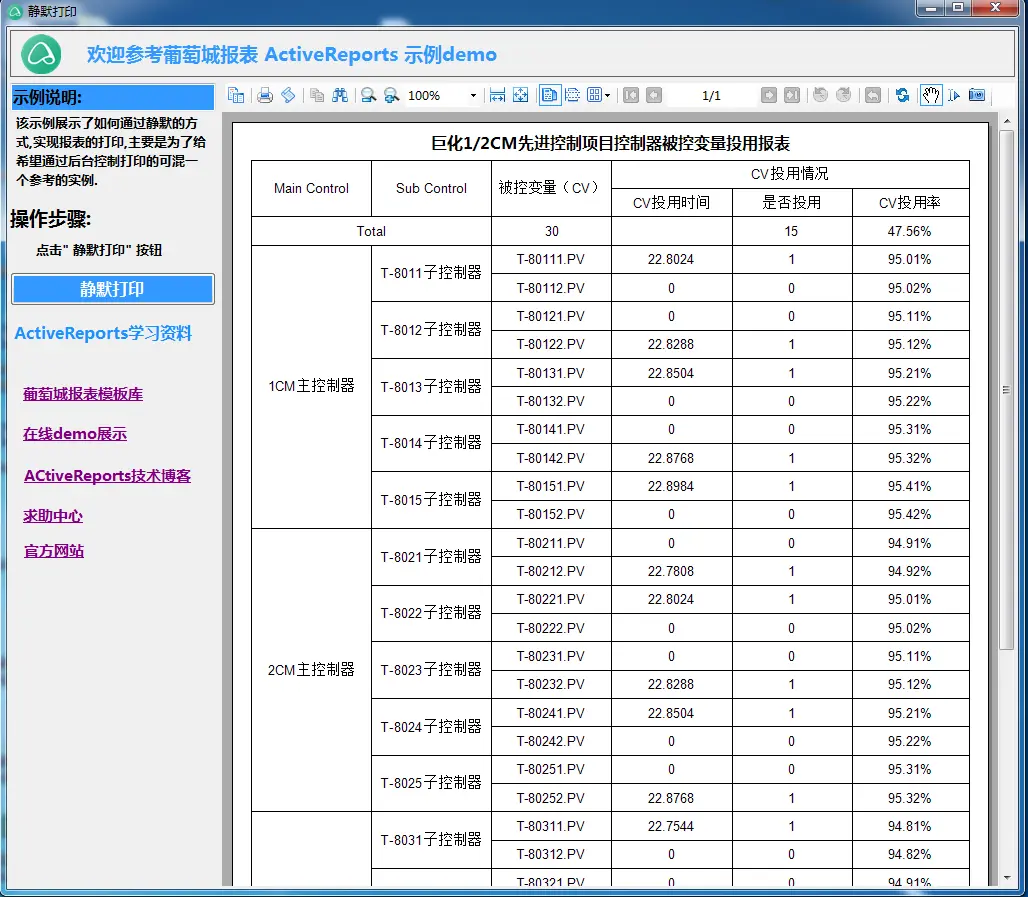Open the 葡萄城报表模板库 link
The height and width of the screenshot is (897, 1028).
pos(83,394)
